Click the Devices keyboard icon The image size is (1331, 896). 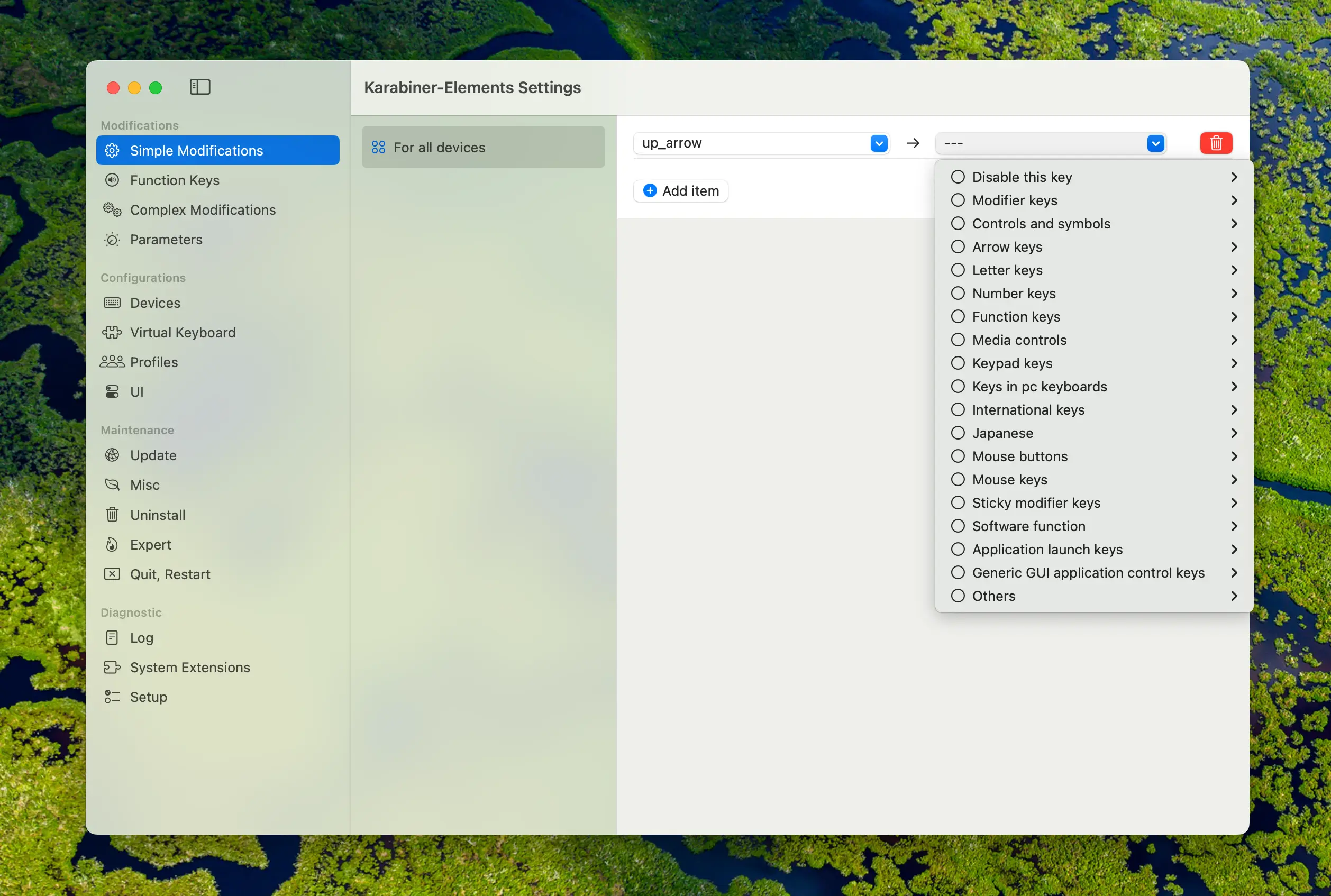tap(112, 303)
